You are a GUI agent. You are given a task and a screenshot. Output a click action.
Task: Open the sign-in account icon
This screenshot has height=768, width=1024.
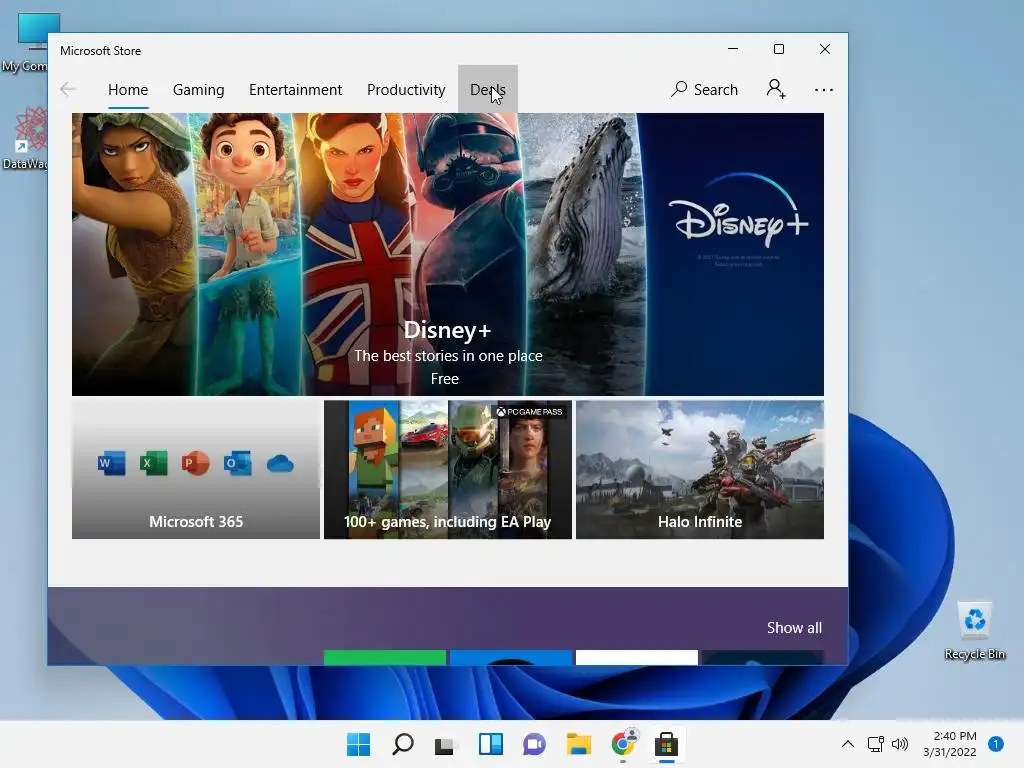pyautogui.click(x=776, y=89)
